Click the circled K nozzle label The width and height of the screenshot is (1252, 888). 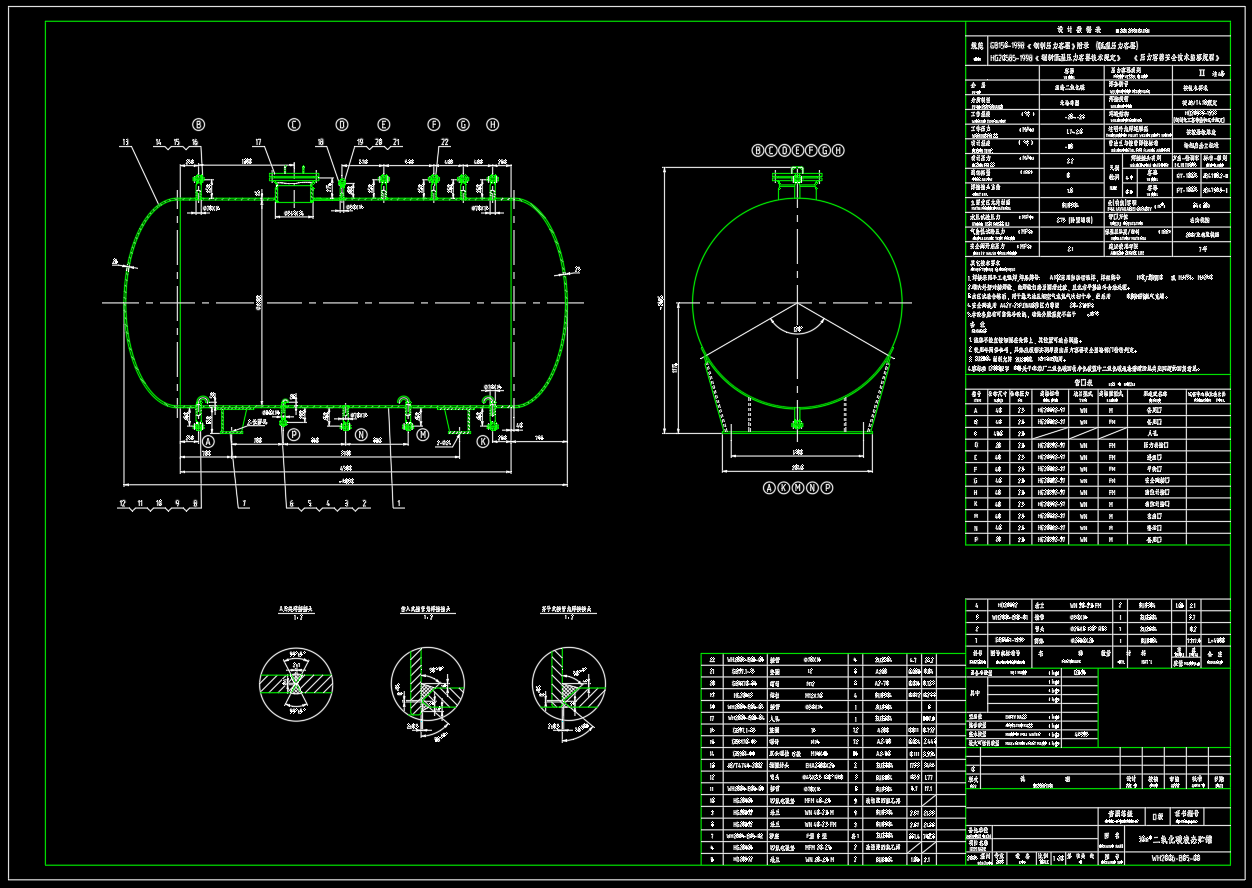pos(483,440)
